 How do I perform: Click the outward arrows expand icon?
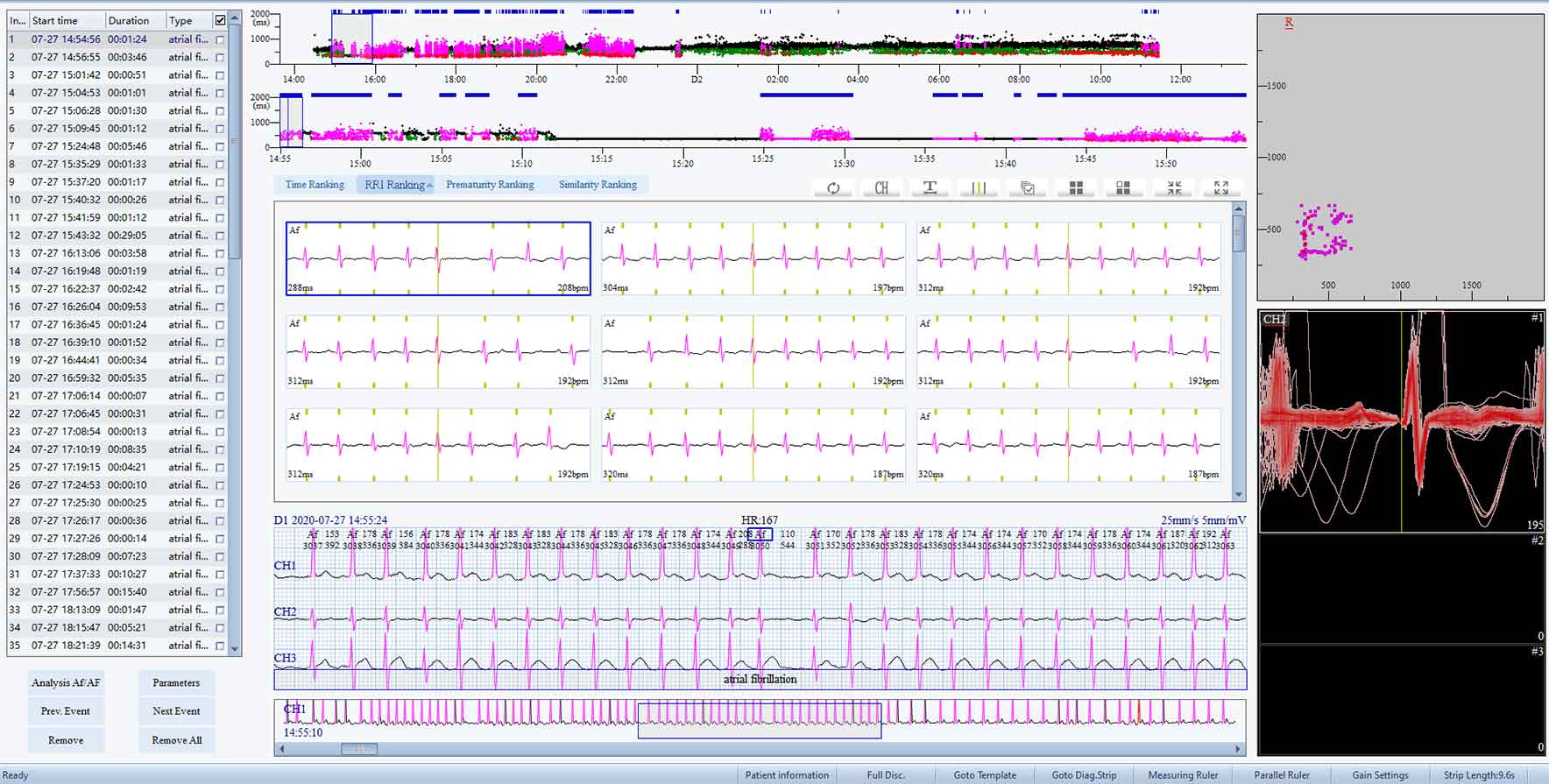(x=1221, y=188)
